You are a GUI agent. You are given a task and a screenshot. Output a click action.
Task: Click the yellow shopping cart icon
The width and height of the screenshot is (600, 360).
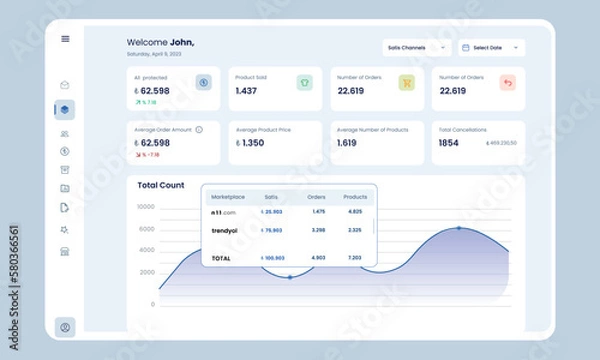pyautogui.click(x=406, y=83)
